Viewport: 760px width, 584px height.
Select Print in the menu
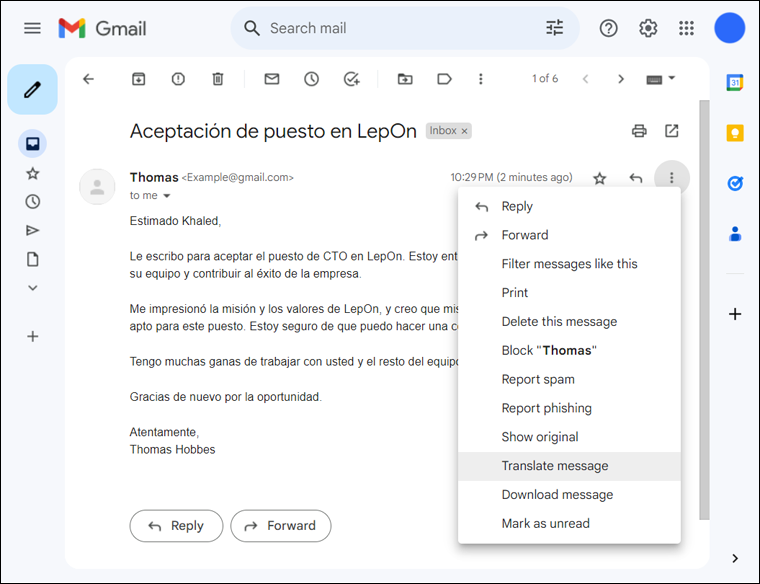click(x=569, y=293)
